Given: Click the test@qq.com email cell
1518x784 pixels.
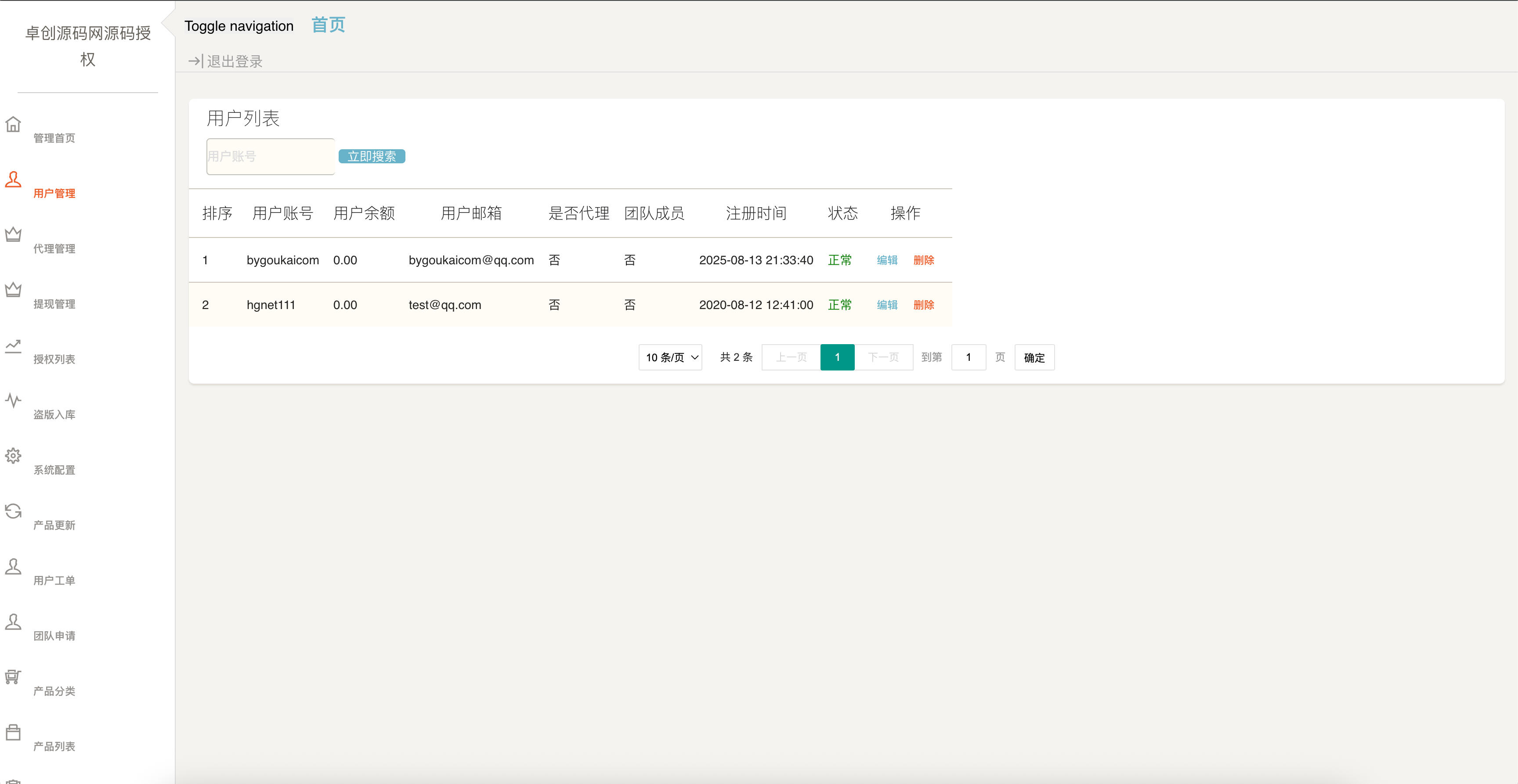Looking at the screenshot, I should [445, 305].
